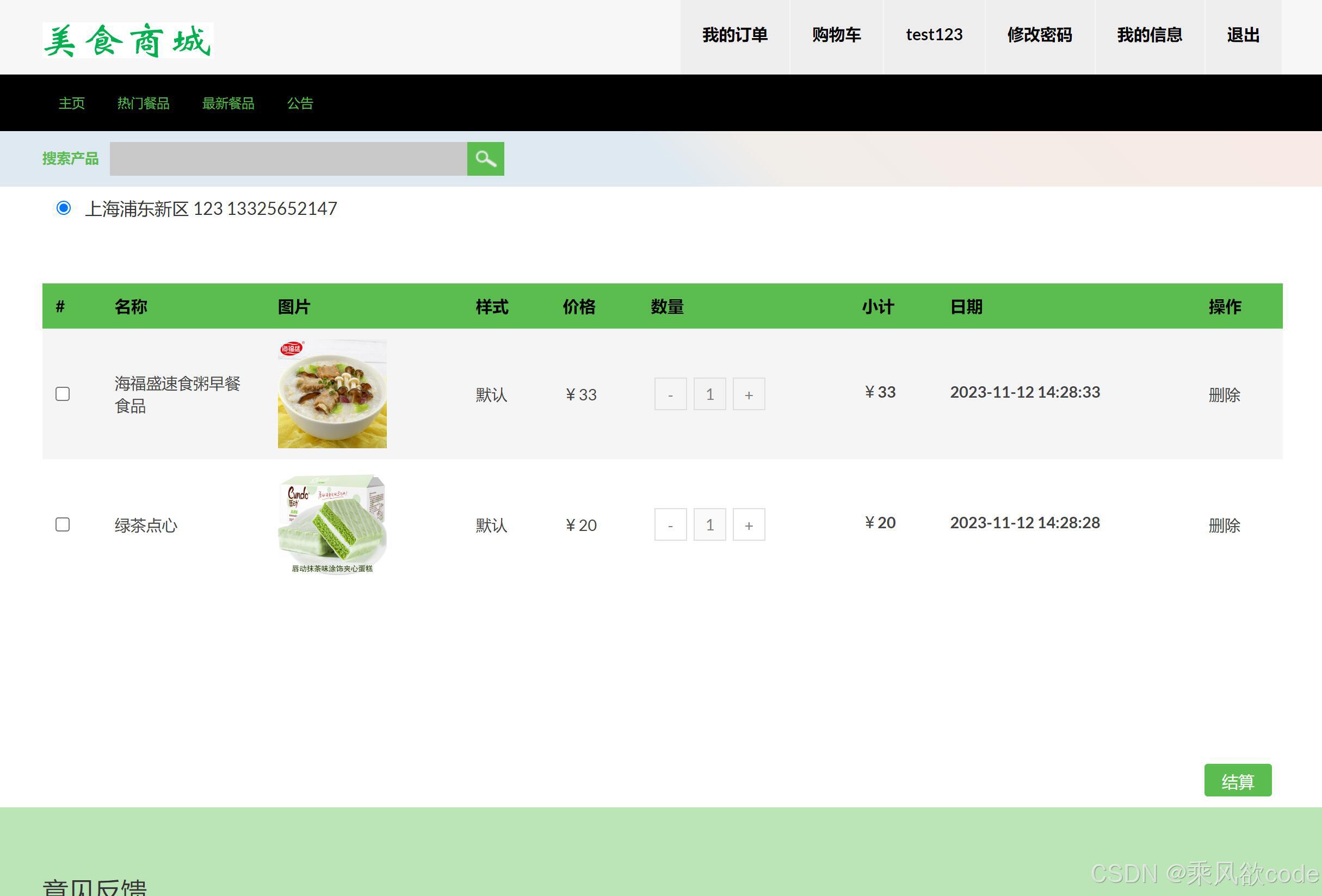Check the 海福盛速食粥早餐食品 item checkbox

tap(63, 394)
